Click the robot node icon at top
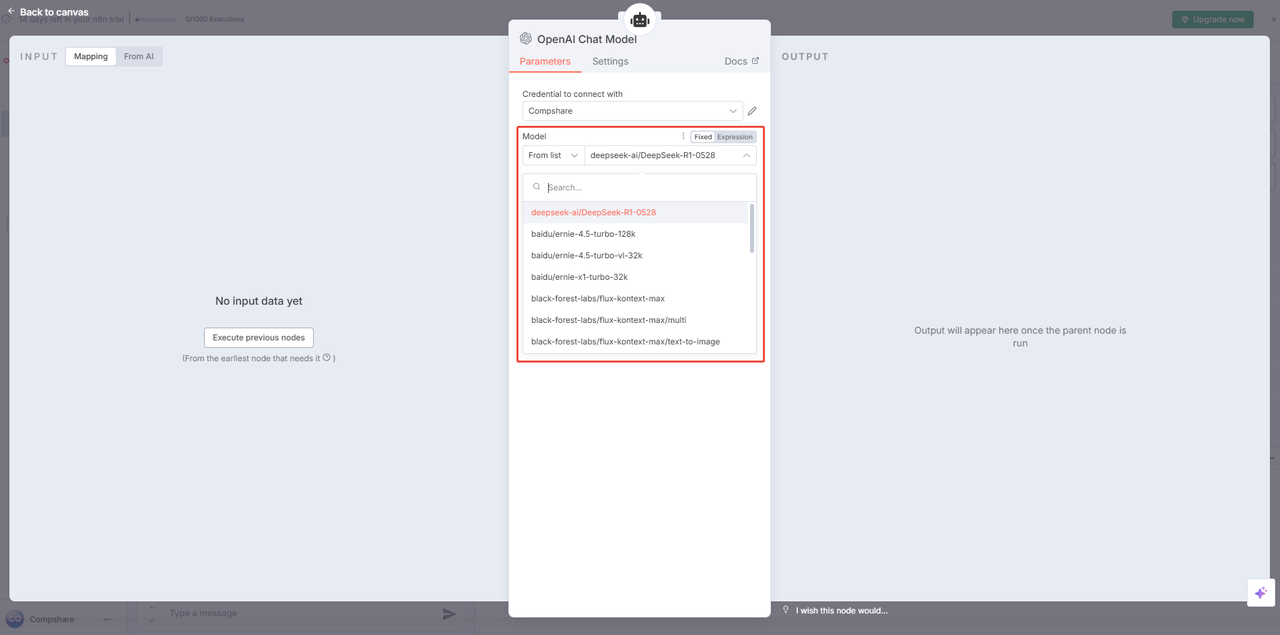The height and width of the screenshot is (635, 1280). 640,19
